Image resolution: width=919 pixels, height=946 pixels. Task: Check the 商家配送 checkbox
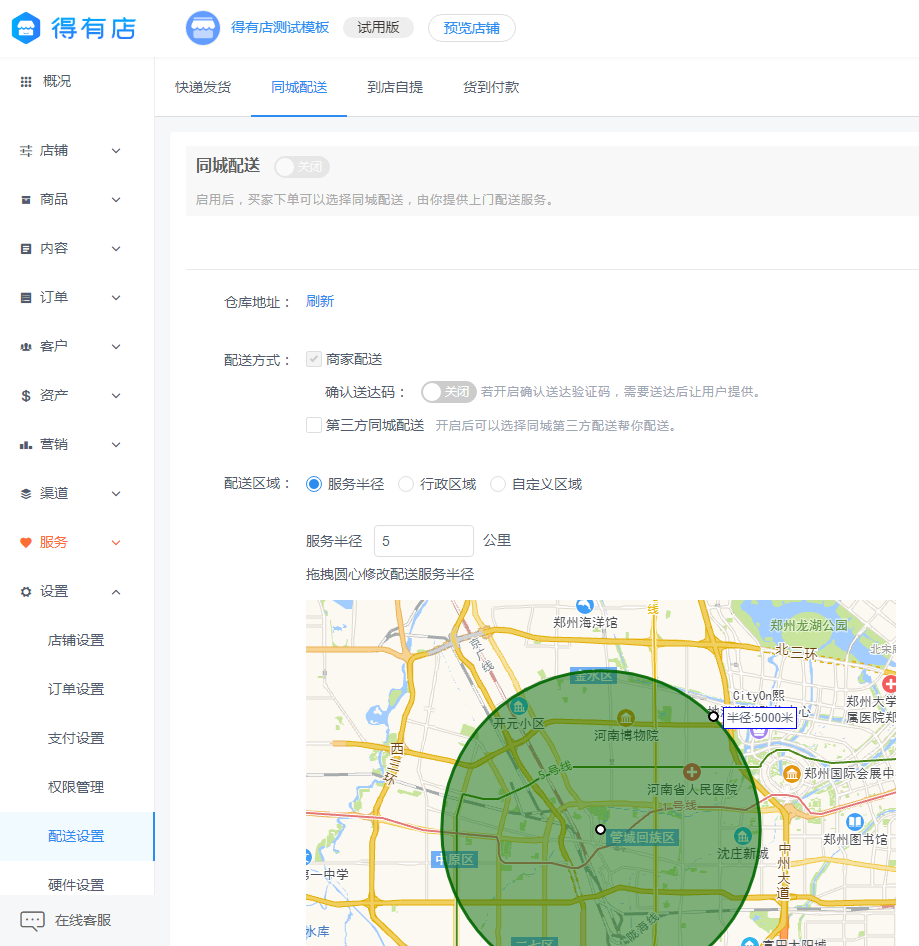[314, 360]
